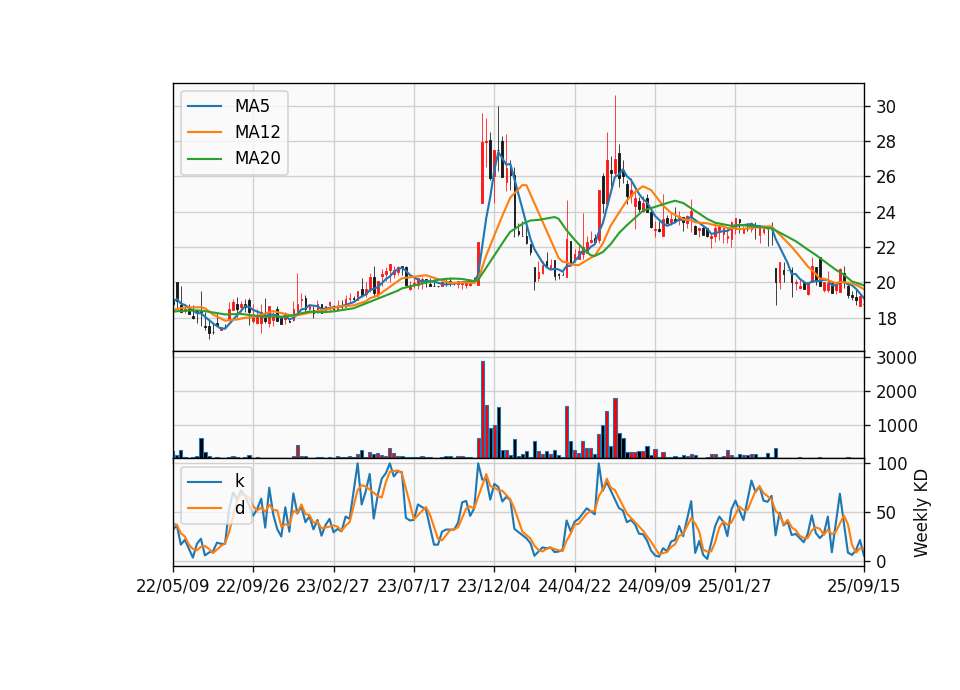Click the 24/09/09 date tick label
960x690 pixels.
click(x=654, y=586)
